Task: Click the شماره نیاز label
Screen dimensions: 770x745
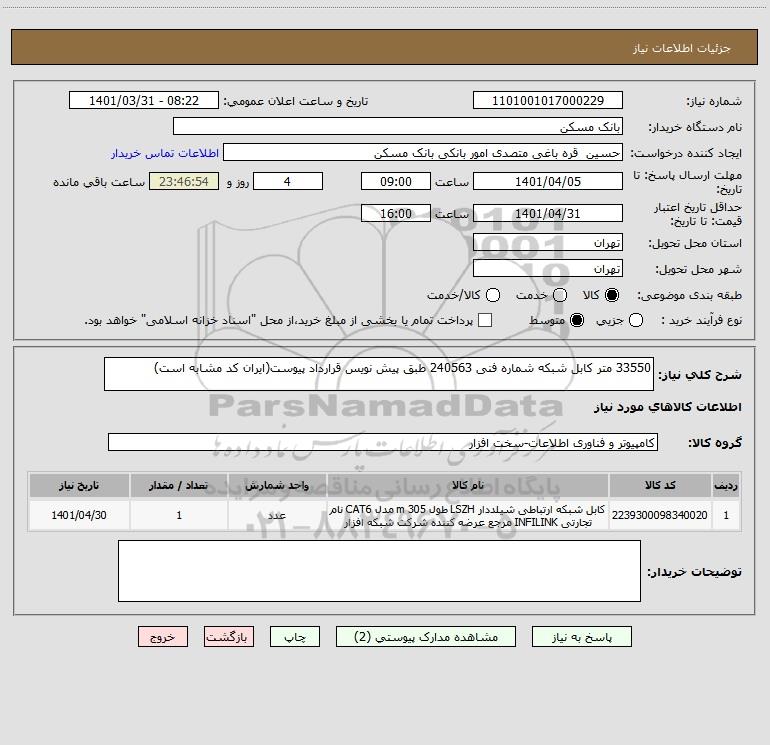Action: point(714,102)
